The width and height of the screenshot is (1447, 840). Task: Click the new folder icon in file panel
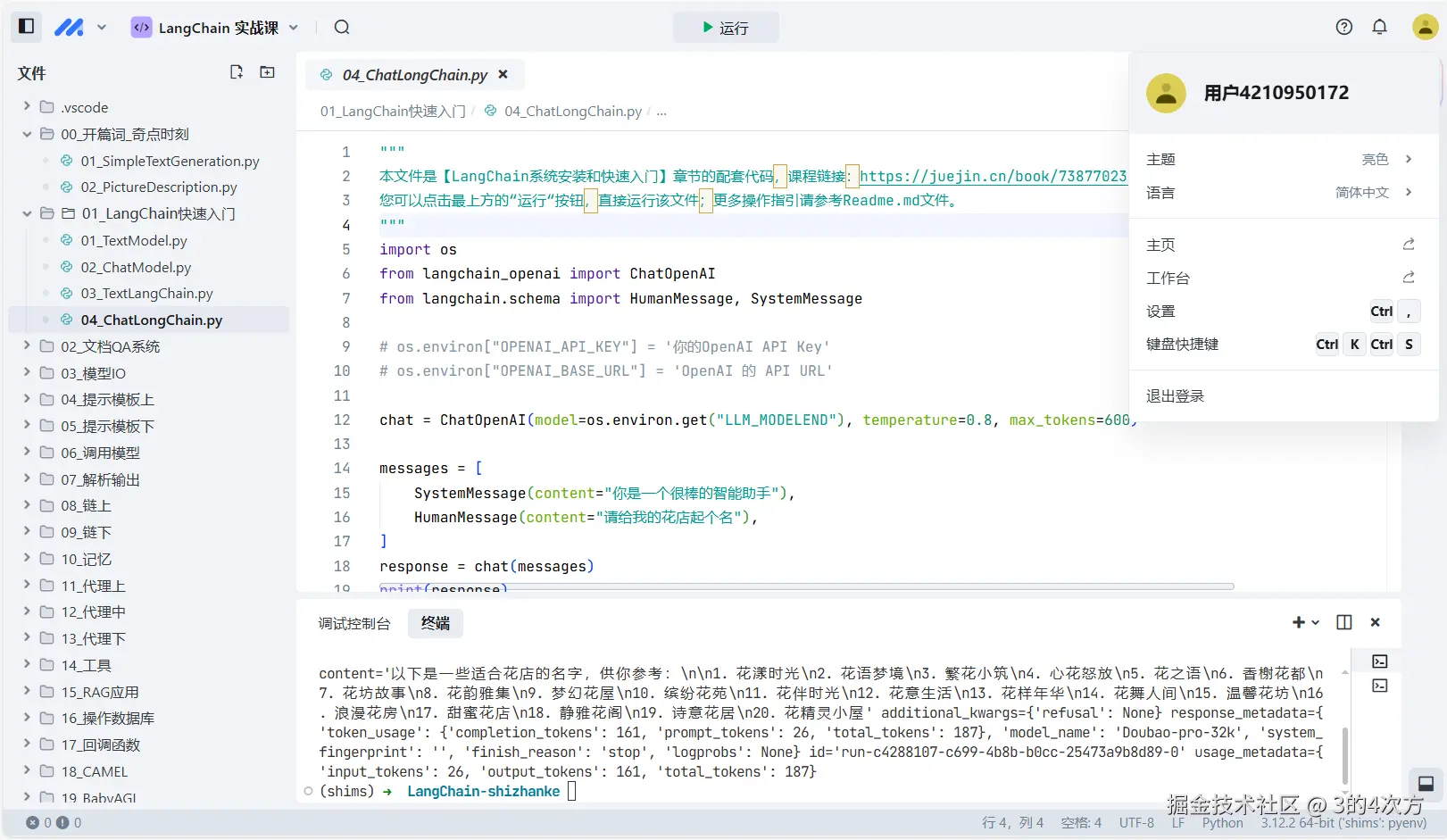pos(266,71)
